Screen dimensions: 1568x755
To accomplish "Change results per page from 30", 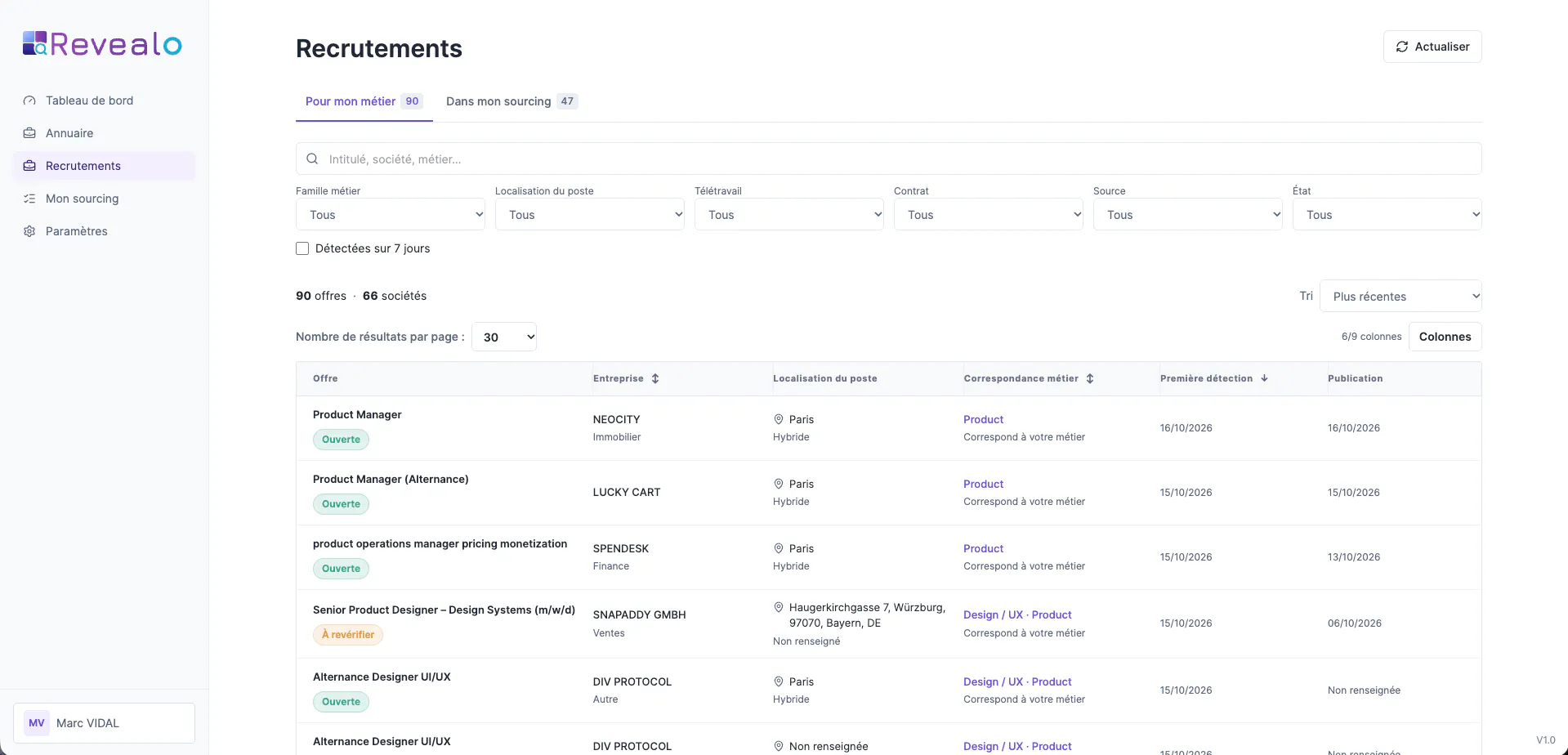I will point(504,337).
